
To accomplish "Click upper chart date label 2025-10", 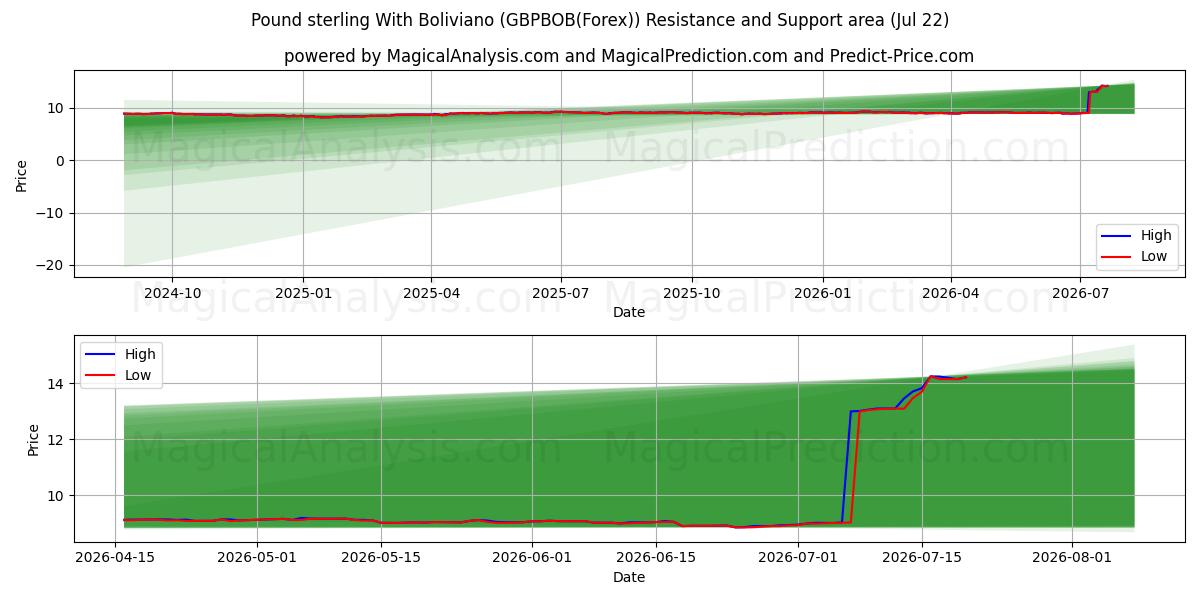I will 692,293.
